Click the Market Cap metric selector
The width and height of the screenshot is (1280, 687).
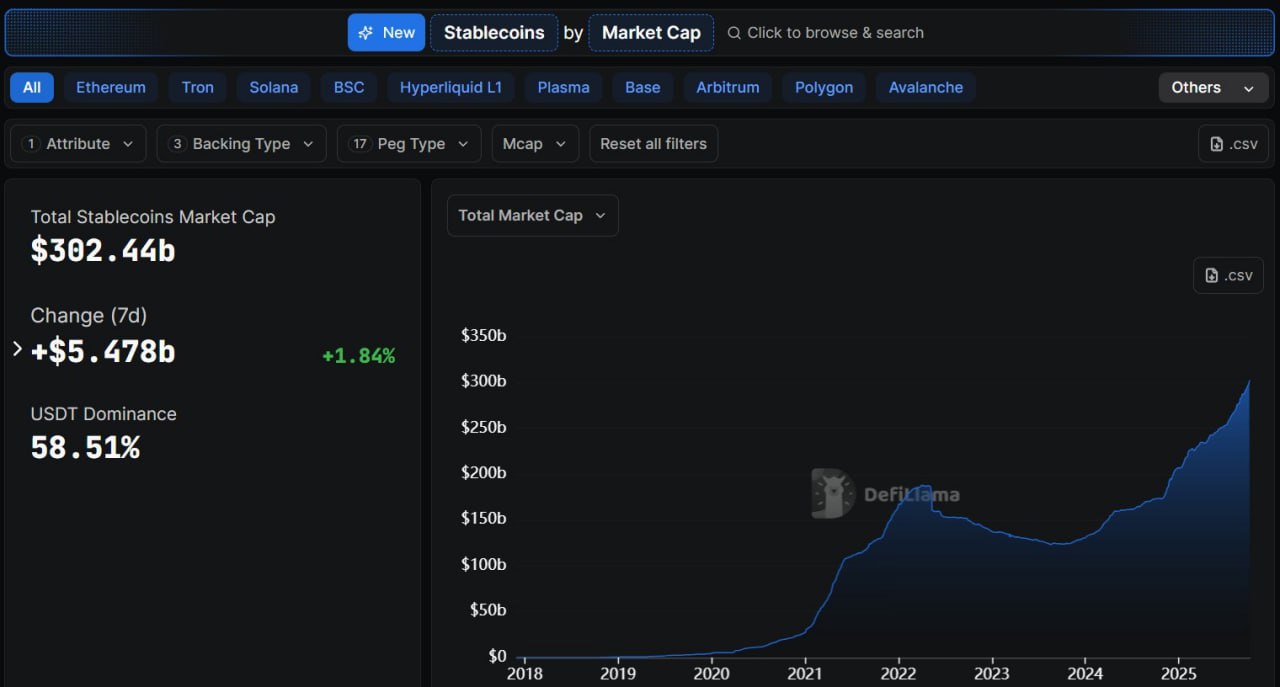click(651, 33)
